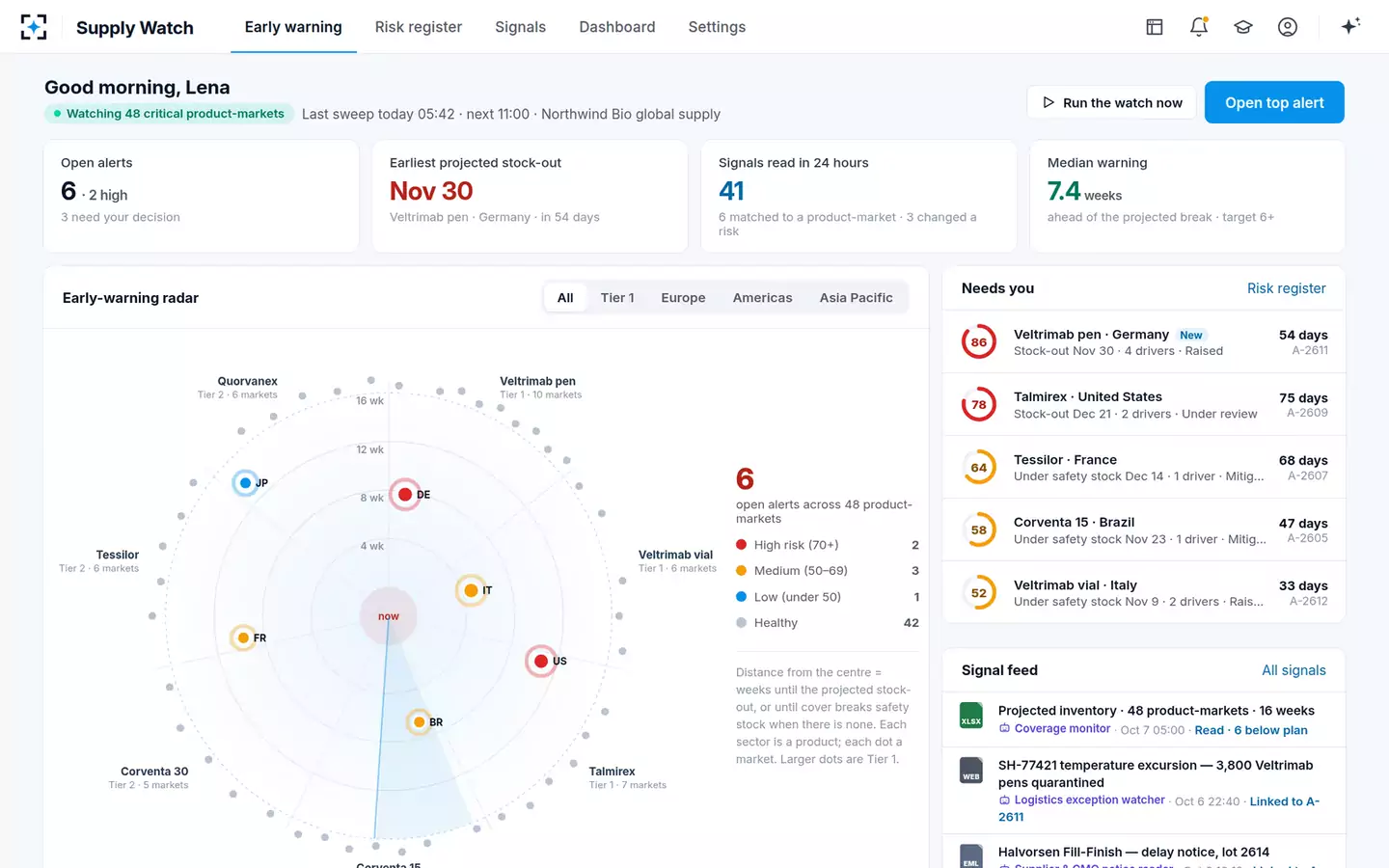Open the user profile icon
This screenshot has height=868, width=1389.
pos(1288,27)
